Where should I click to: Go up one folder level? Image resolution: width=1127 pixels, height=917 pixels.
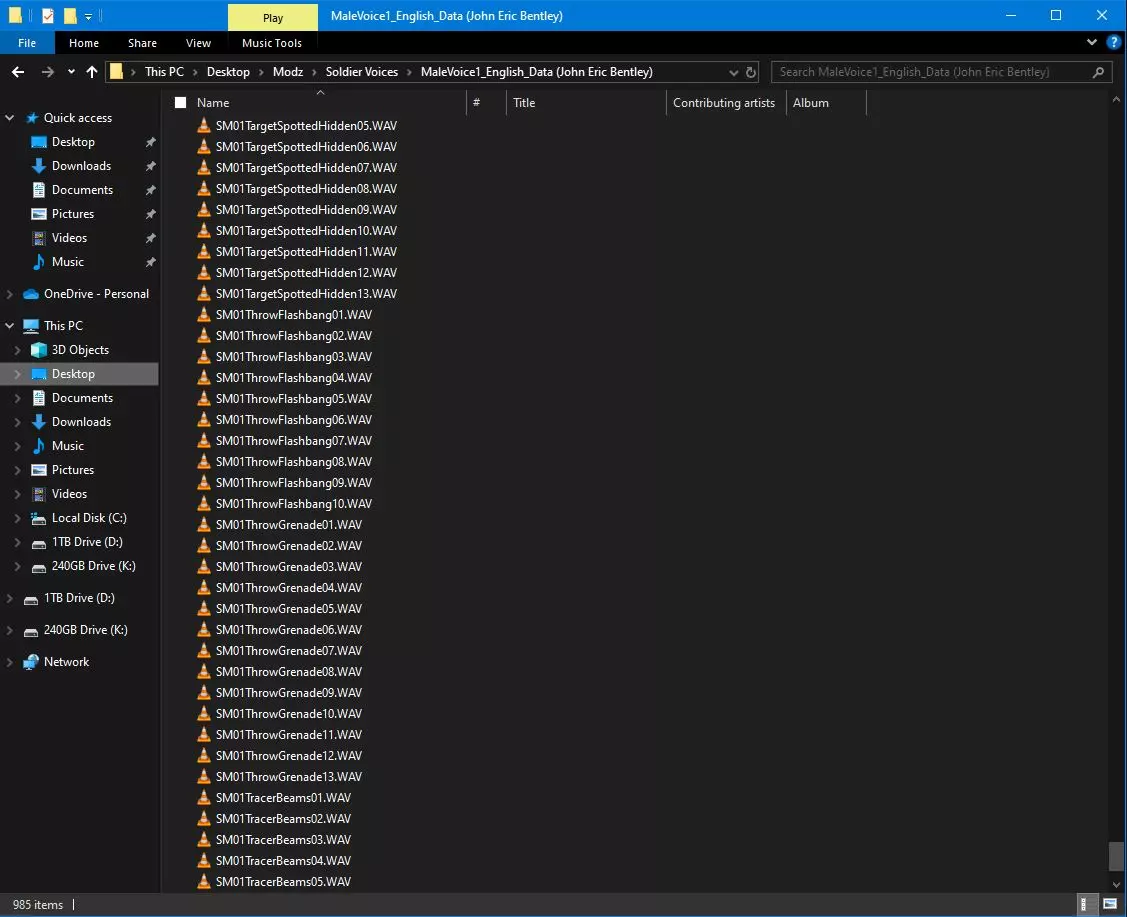pos(91,72)
